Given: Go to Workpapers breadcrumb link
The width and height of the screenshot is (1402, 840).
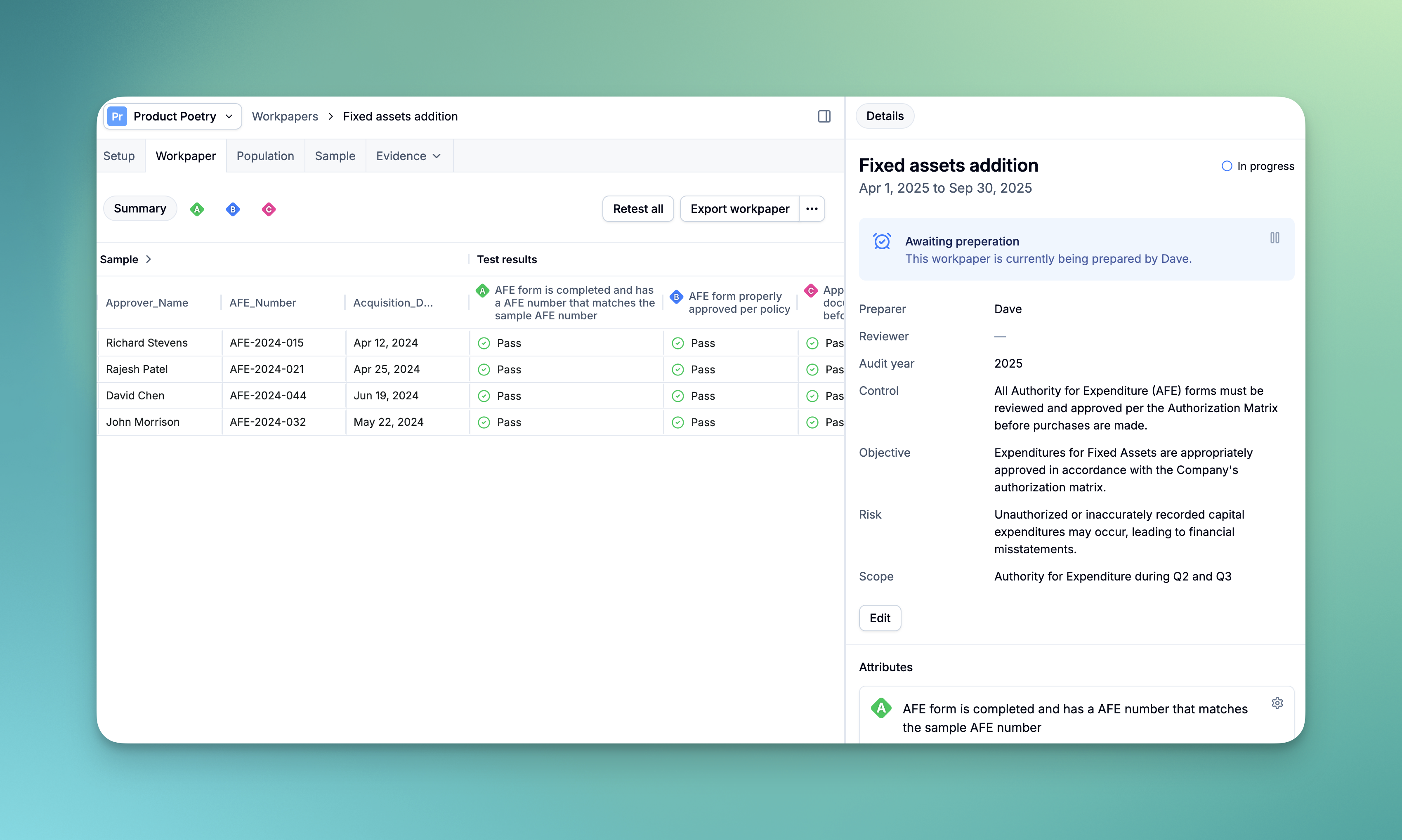Looking at the screenshot, I should coord(285,117).
